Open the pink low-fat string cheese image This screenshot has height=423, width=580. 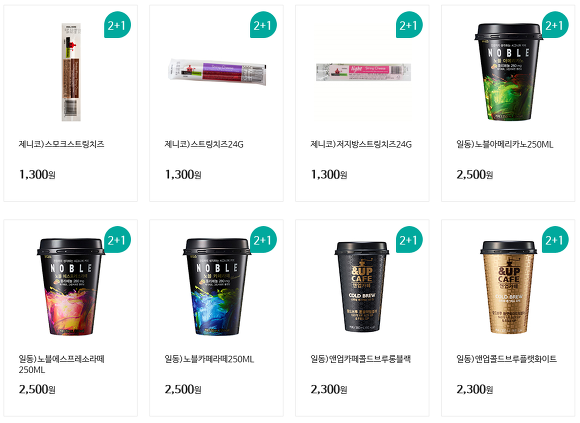pyautogui.click(x=363, y=72)
